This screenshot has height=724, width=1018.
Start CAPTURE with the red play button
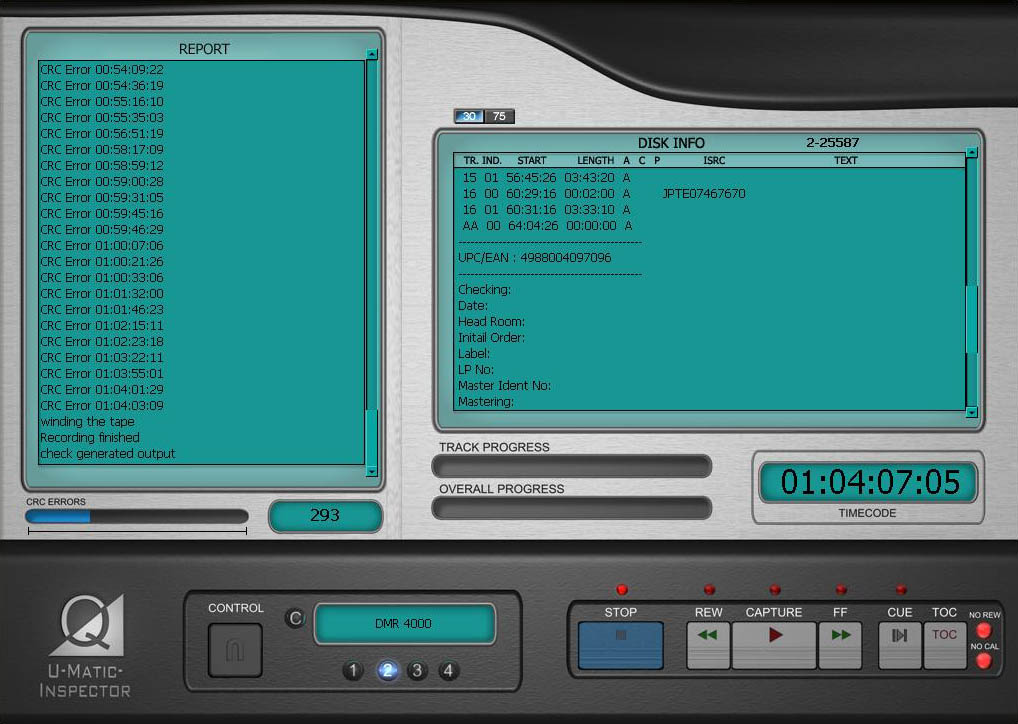774,645
